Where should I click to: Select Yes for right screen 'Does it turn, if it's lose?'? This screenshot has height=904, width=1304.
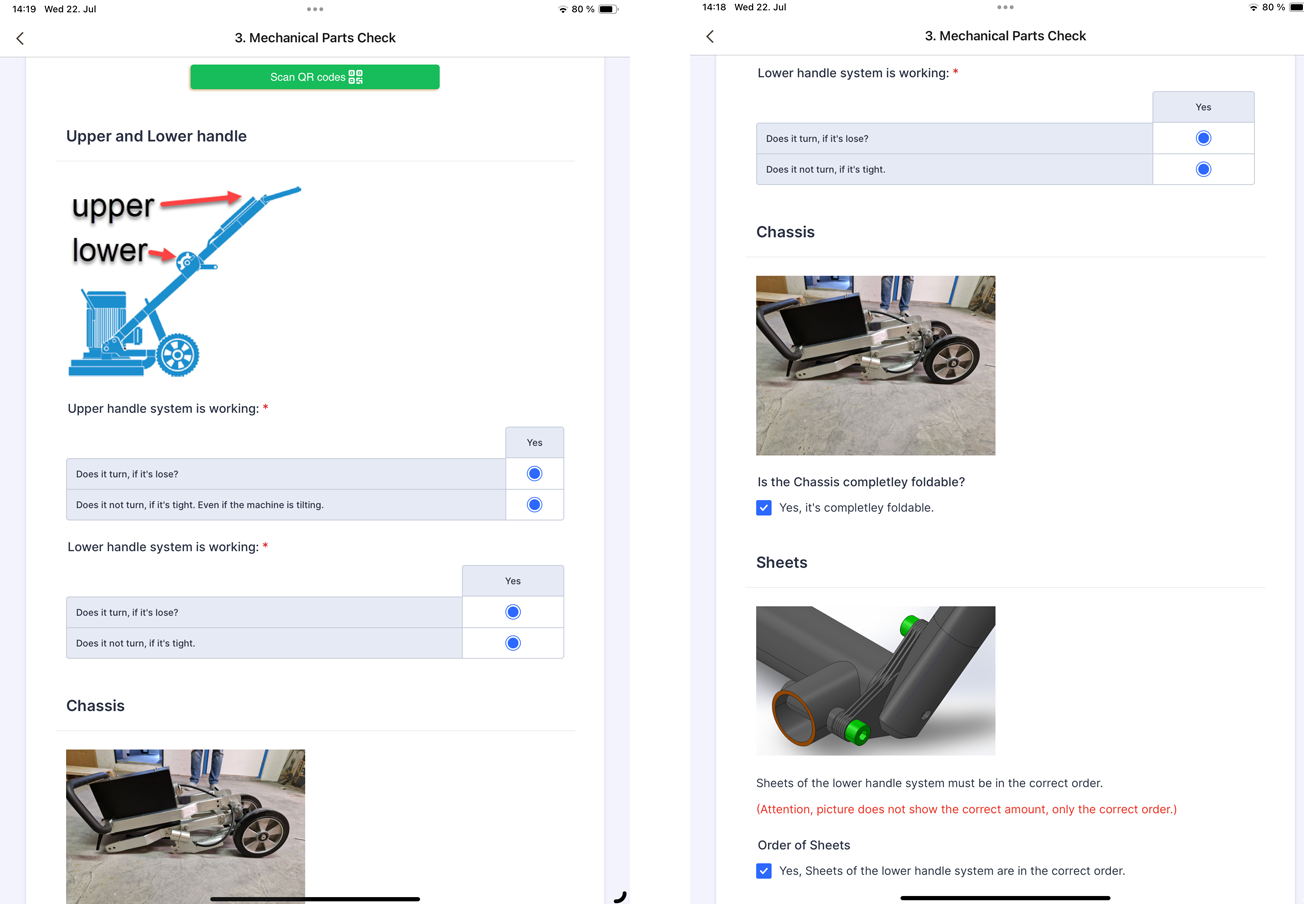tap(1203, 138)
